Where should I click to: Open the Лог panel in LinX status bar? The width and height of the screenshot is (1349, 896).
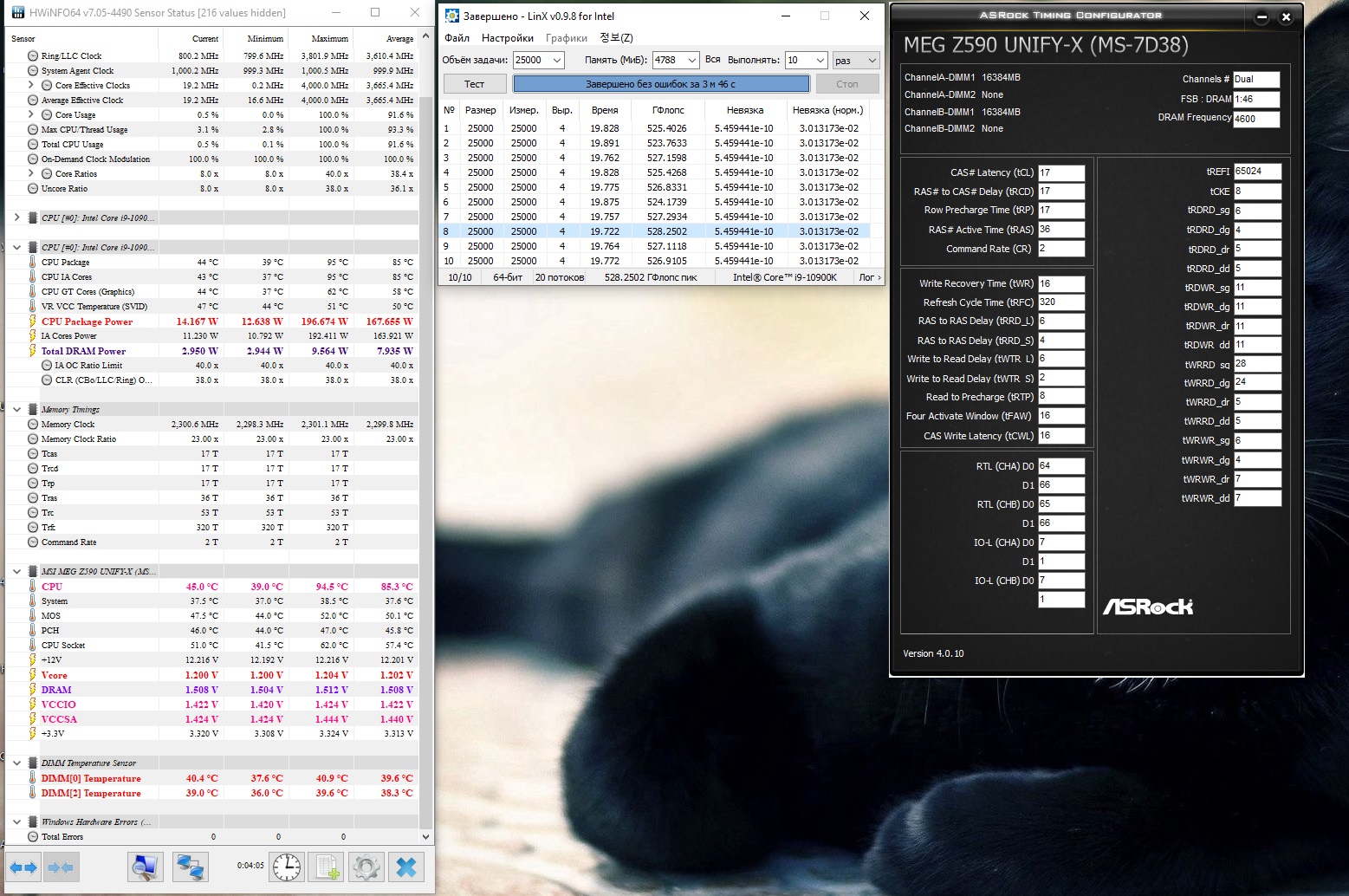(870, 277)
